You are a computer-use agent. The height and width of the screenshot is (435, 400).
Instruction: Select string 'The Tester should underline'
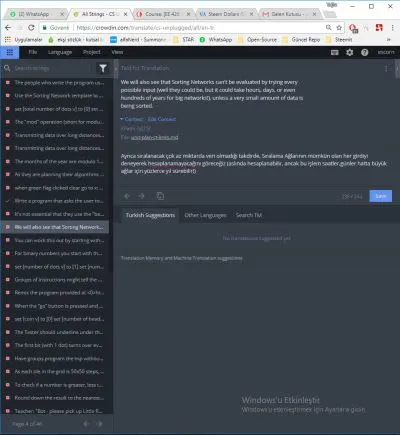click(56, 332)
